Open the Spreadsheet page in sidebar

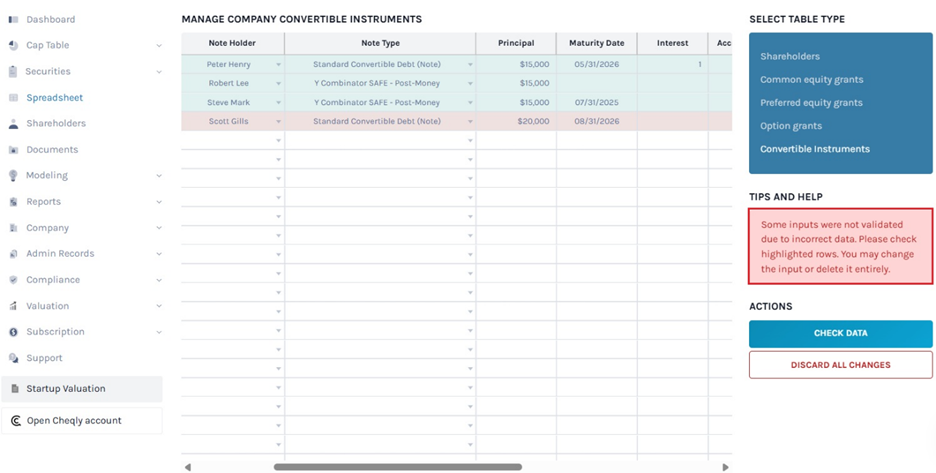pyautogui.click(x=55, y=98)
